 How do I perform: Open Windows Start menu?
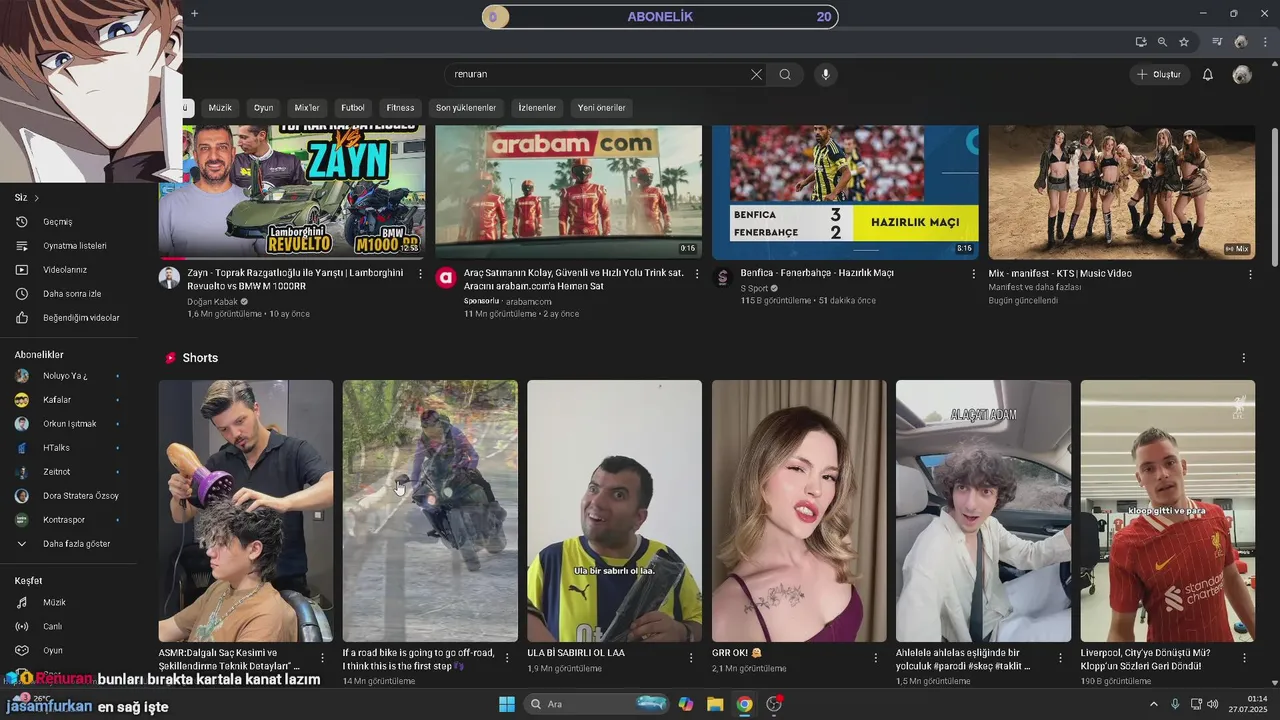tap(506, 704)
